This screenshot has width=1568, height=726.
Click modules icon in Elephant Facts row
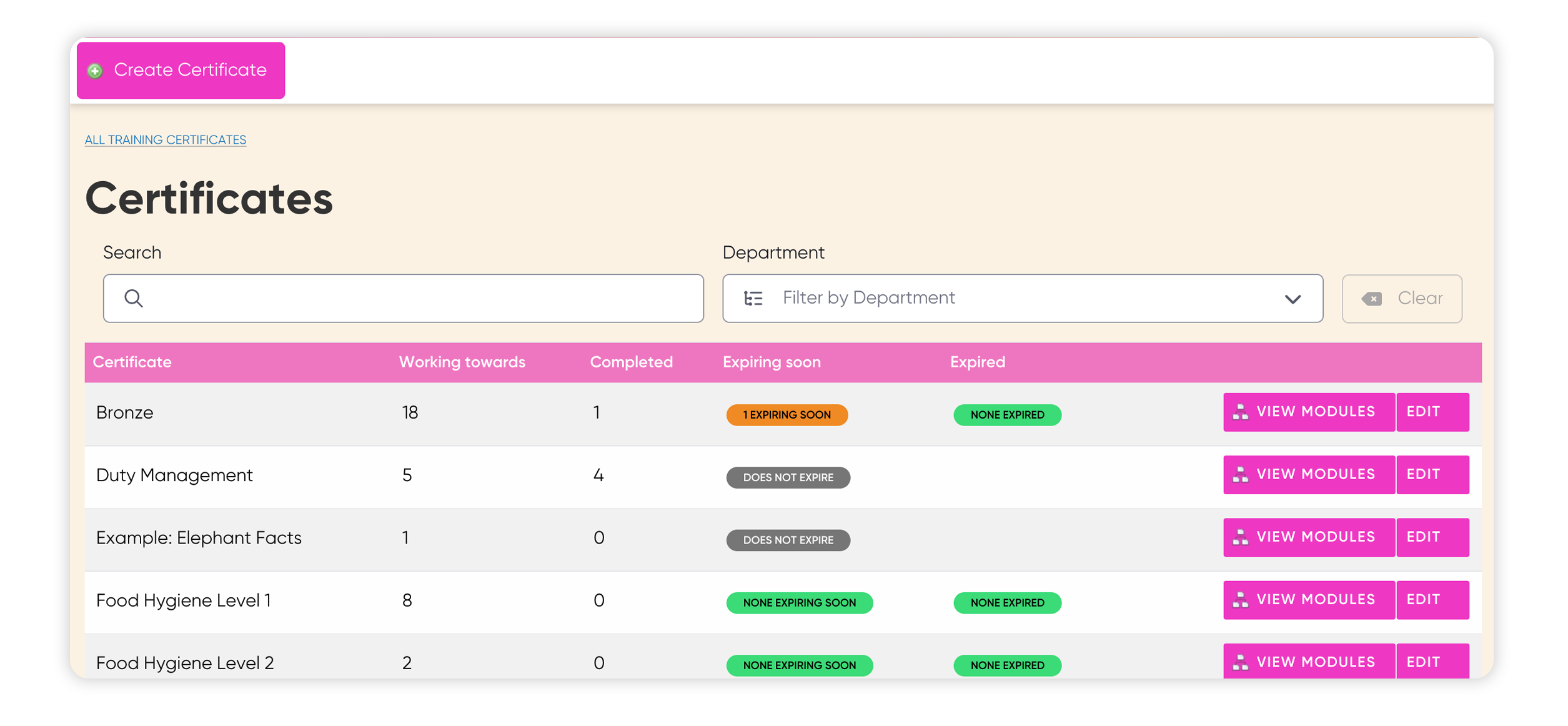point(1241,537)
